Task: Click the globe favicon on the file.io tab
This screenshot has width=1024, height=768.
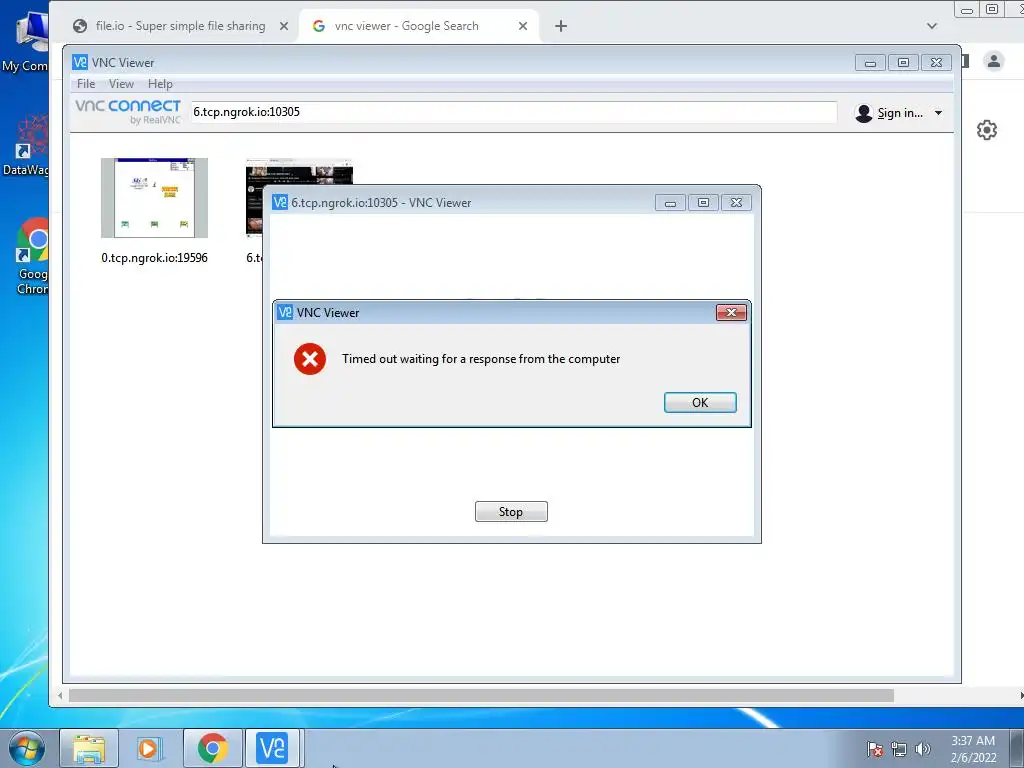Action: (80, 26)
